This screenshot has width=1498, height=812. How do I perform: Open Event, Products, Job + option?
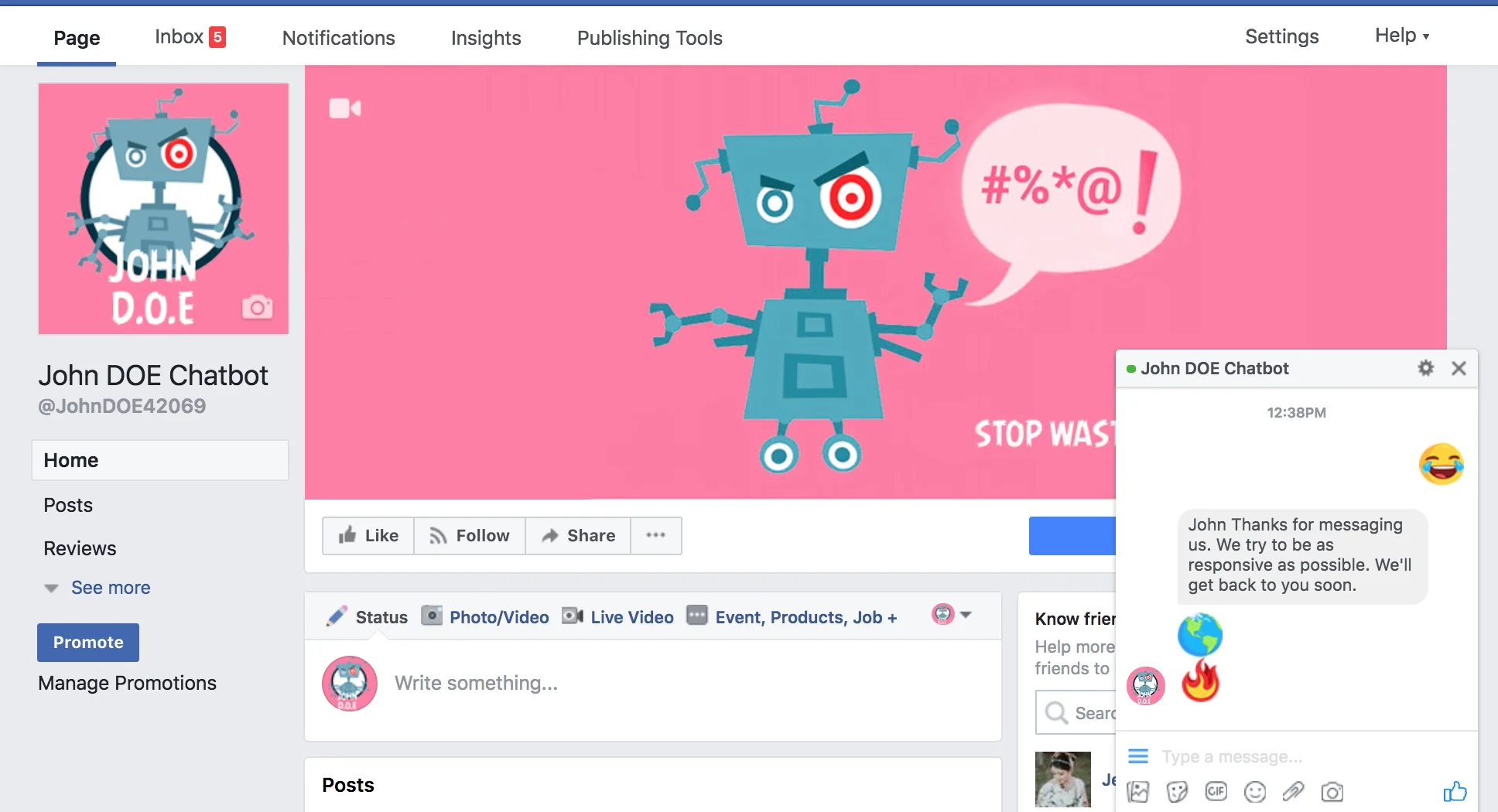(x=792, y=617)
